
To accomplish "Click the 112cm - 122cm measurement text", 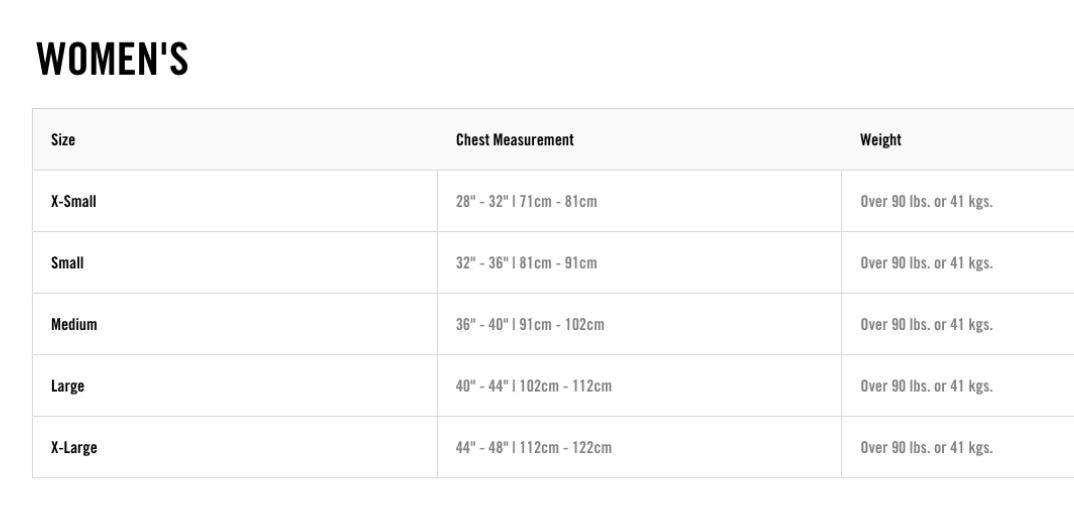I will coord(566,448).
